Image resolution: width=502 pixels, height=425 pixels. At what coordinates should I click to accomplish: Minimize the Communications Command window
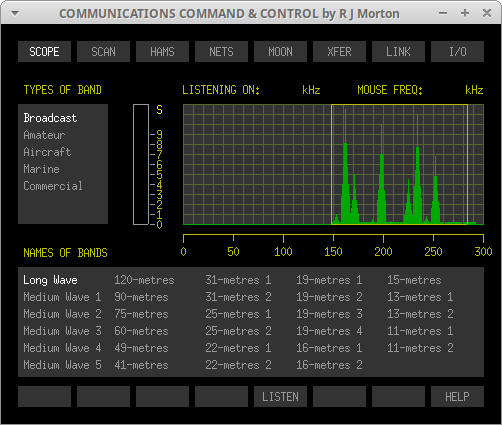click(x=443, y=13)
